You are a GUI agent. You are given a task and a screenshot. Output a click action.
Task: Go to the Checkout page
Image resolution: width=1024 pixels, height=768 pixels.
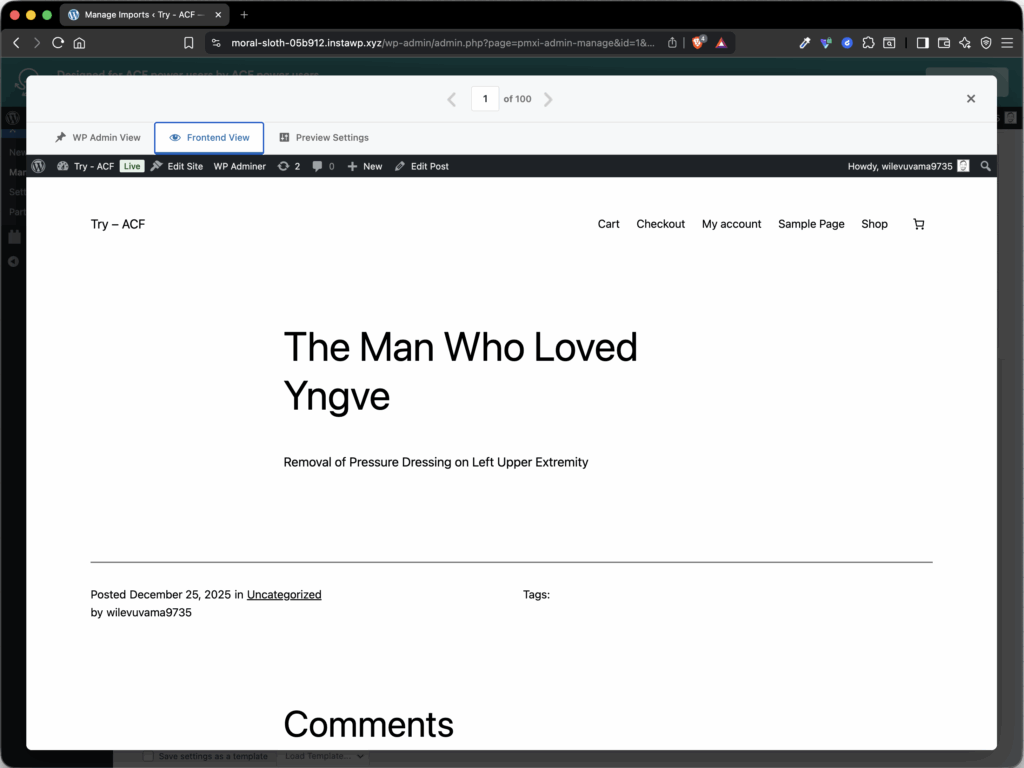pos(661,224)
